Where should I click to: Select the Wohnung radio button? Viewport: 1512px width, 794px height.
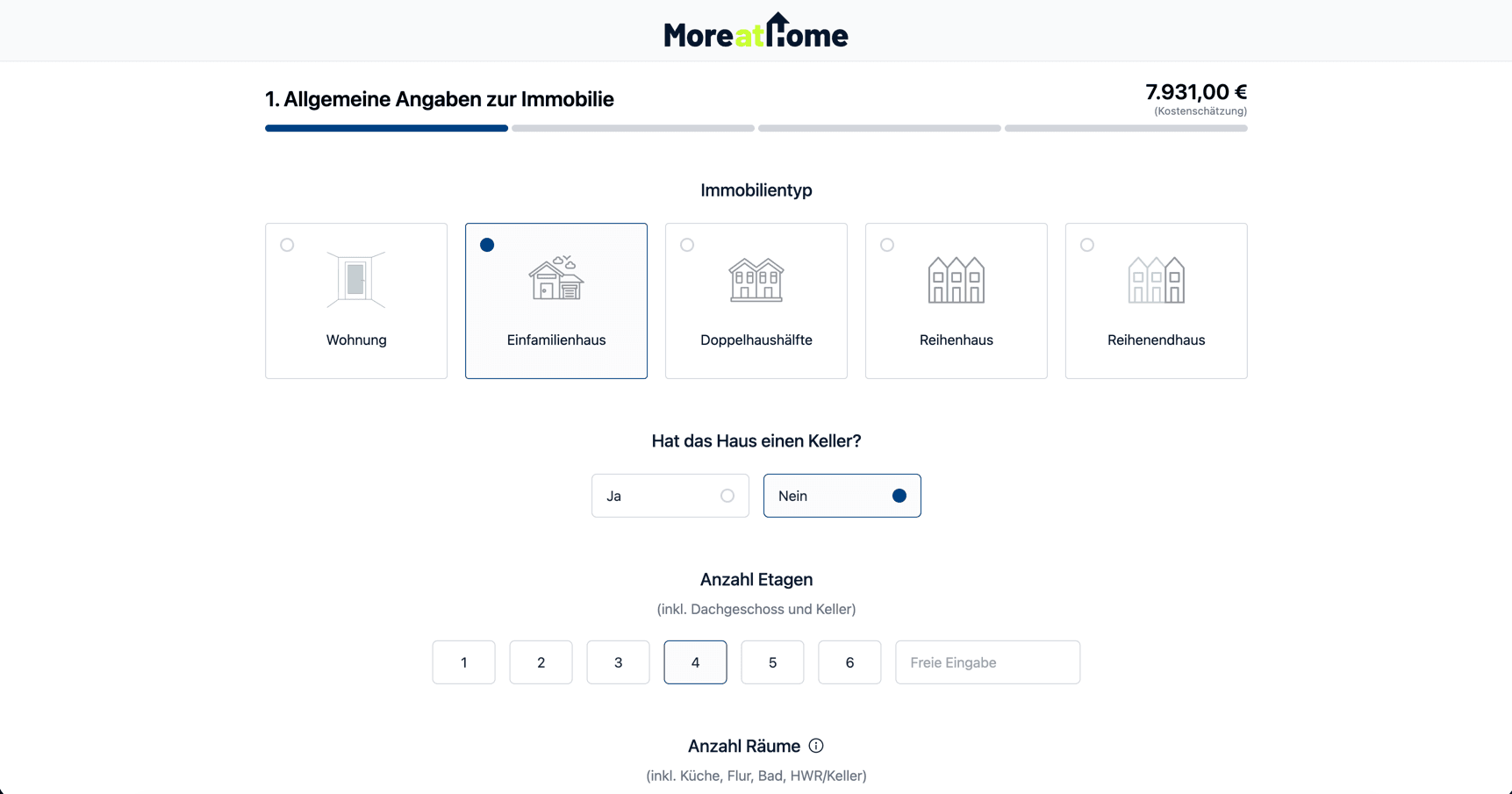pos(287,245)
